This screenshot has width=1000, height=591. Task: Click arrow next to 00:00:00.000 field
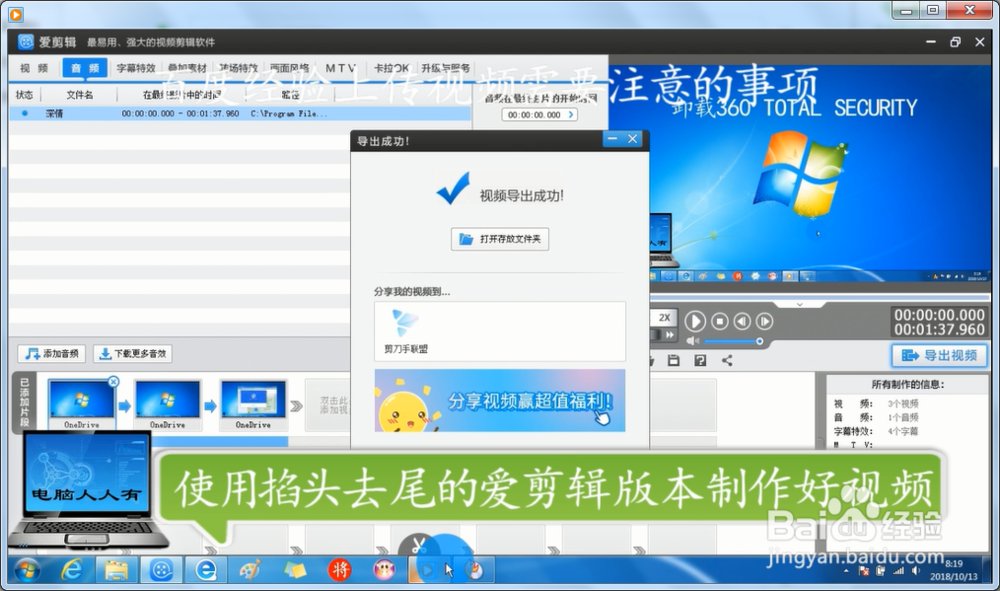pyautogui.click(x=571, y=115)
